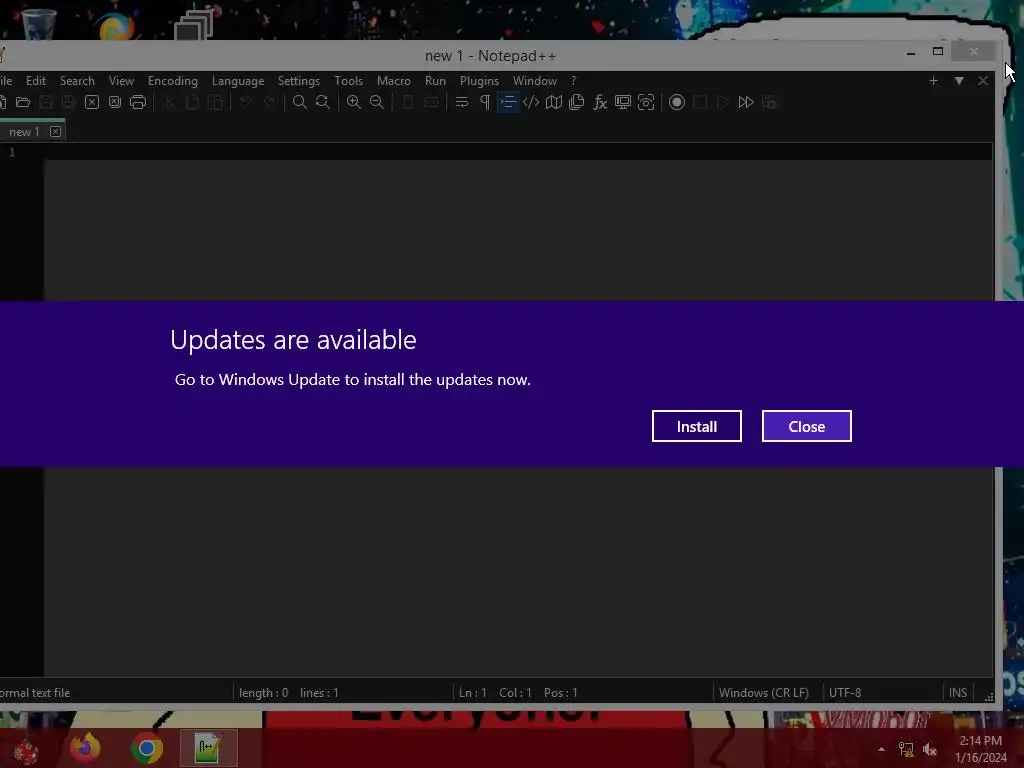Image resolution: width=1024 pixels, height=768 pixels.
Task: Click the Notepad++ taskbar icon
Action: click(x=208, y=748)
